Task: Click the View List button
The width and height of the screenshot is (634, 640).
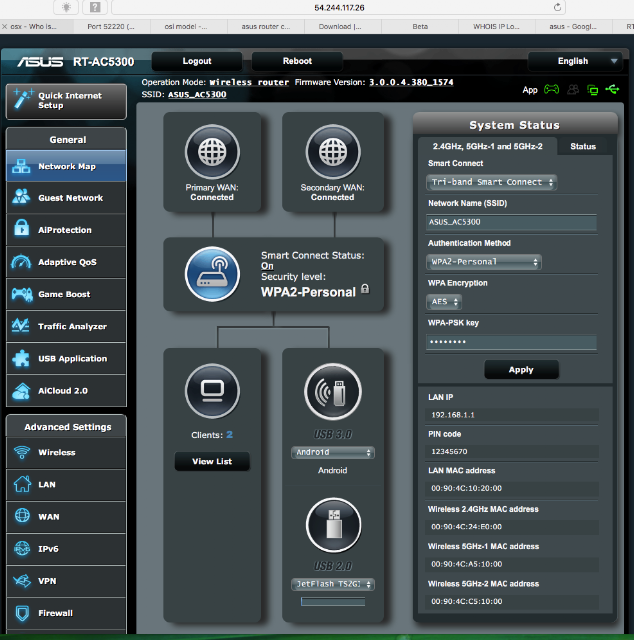Action: [212, 461]
